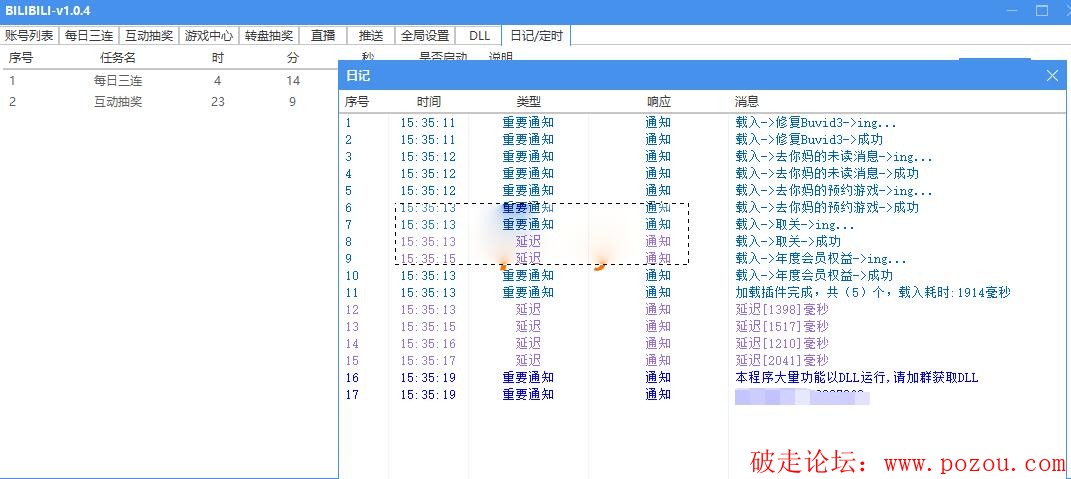Viewport: 1071px width, 479px height.
Task: Select the DLL tab
Action: [x=479, y=36]
